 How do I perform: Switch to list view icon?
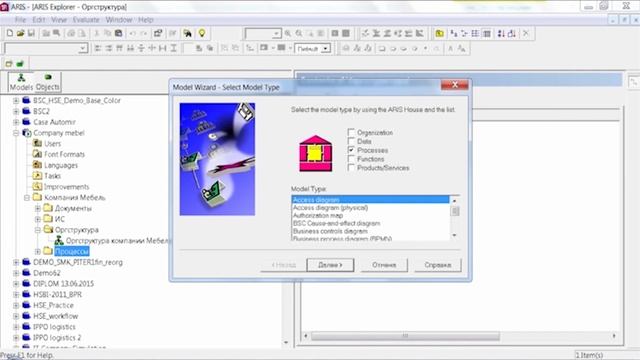(x=475, y=33)
